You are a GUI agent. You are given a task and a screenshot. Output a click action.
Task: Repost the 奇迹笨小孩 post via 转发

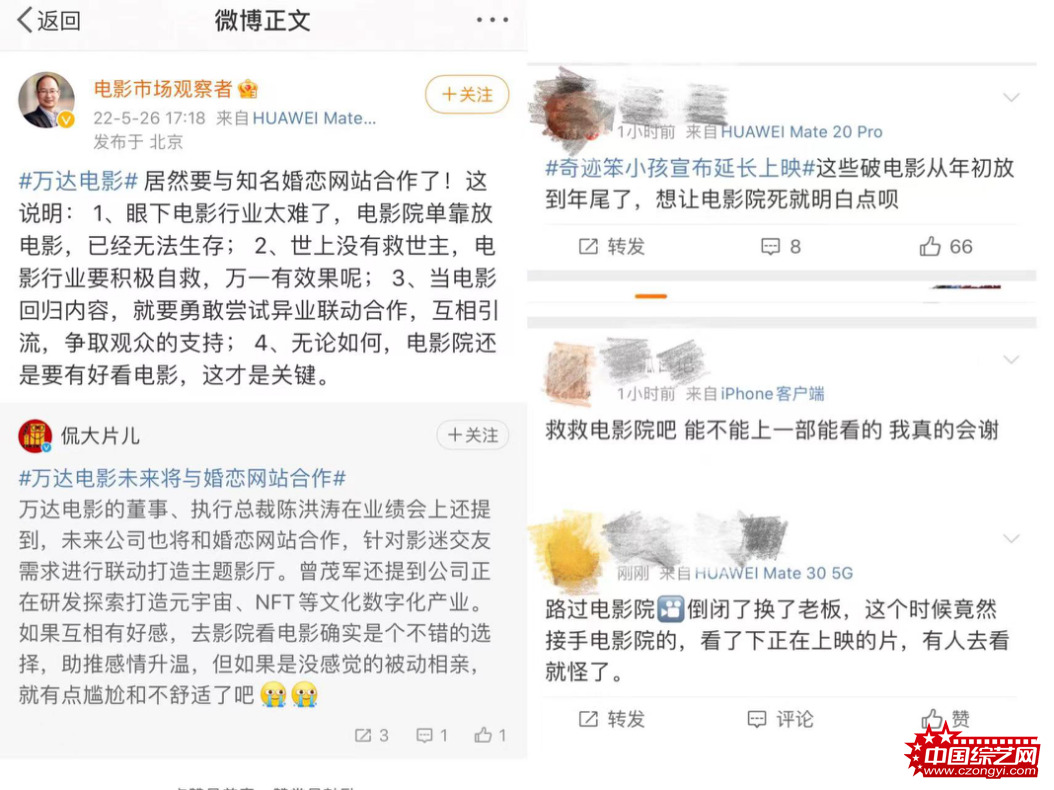tap(612, 247)
